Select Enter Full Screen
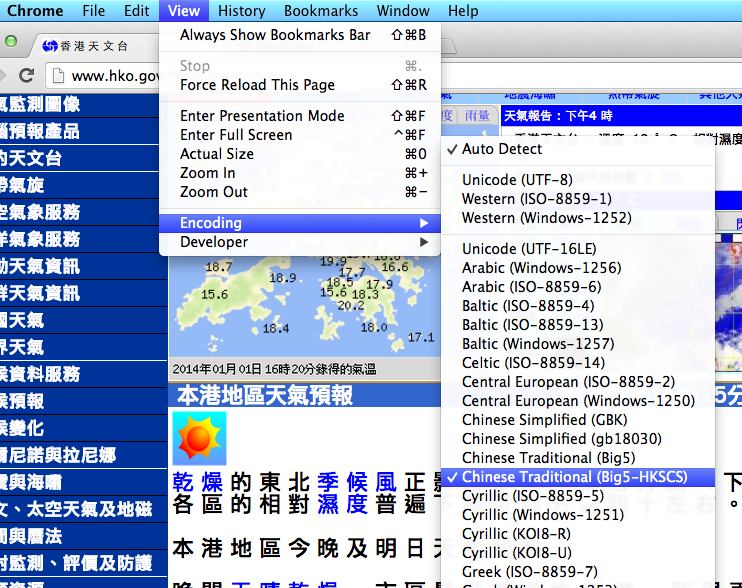 [x=300, y=135]
